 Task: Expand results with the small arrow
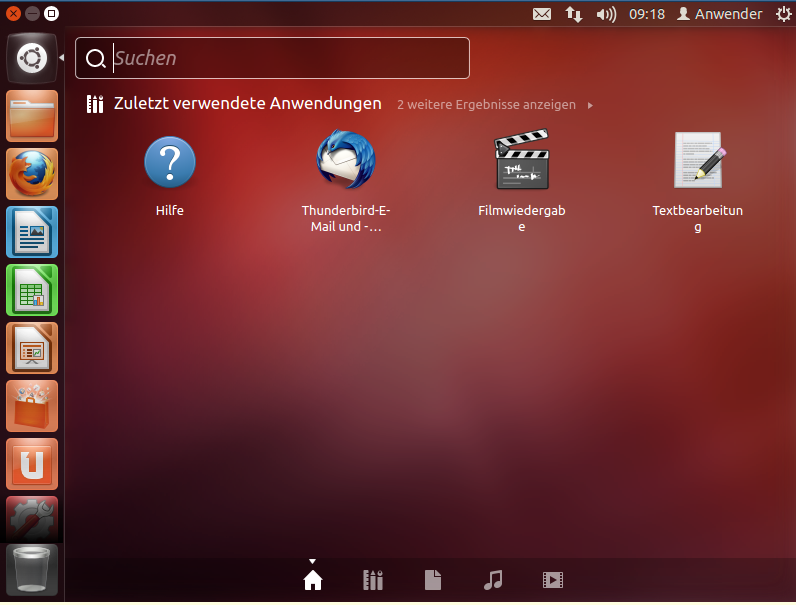(x=590, y=105)
